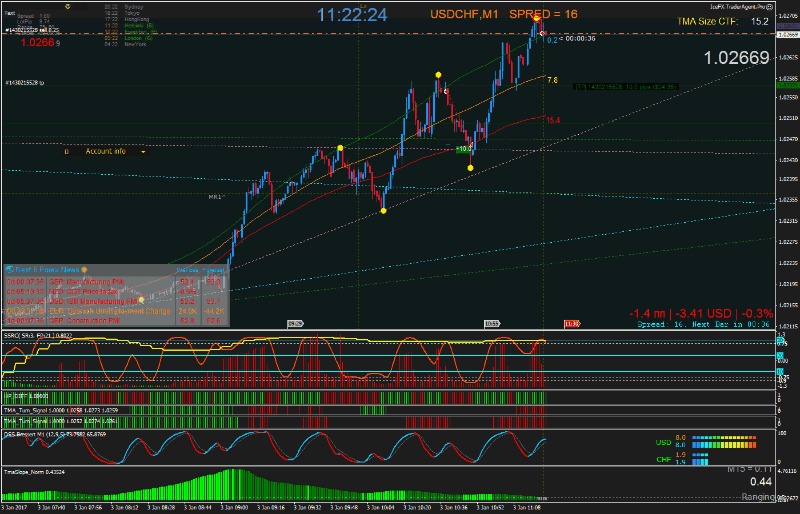The width and height of the screenshot is (800, 514).
Task: Select the GBP Manufacturing PMI news row
Action: pos(116,282)
